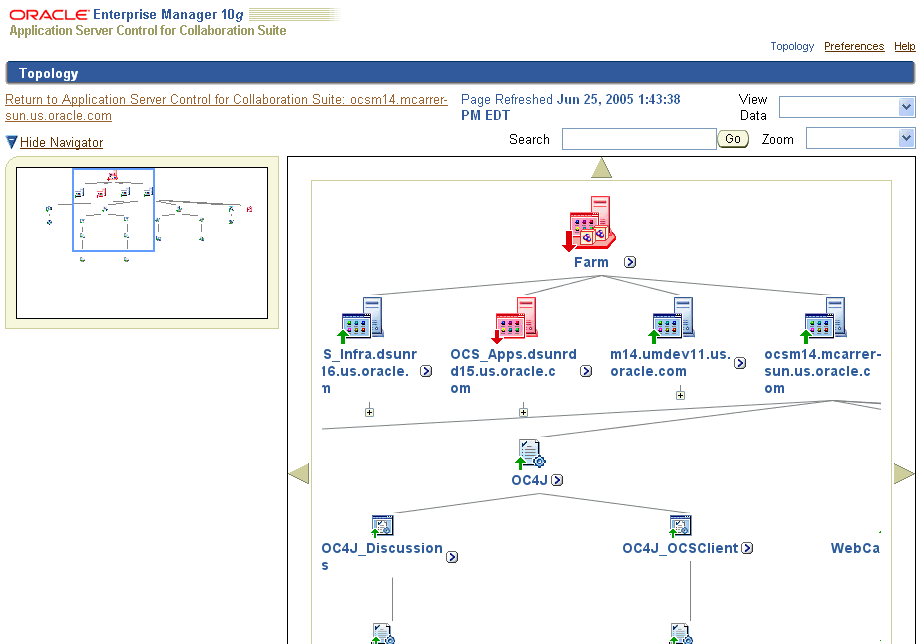
Task: Click the up pan arrow above the Farm
Action: coord(601,165)
